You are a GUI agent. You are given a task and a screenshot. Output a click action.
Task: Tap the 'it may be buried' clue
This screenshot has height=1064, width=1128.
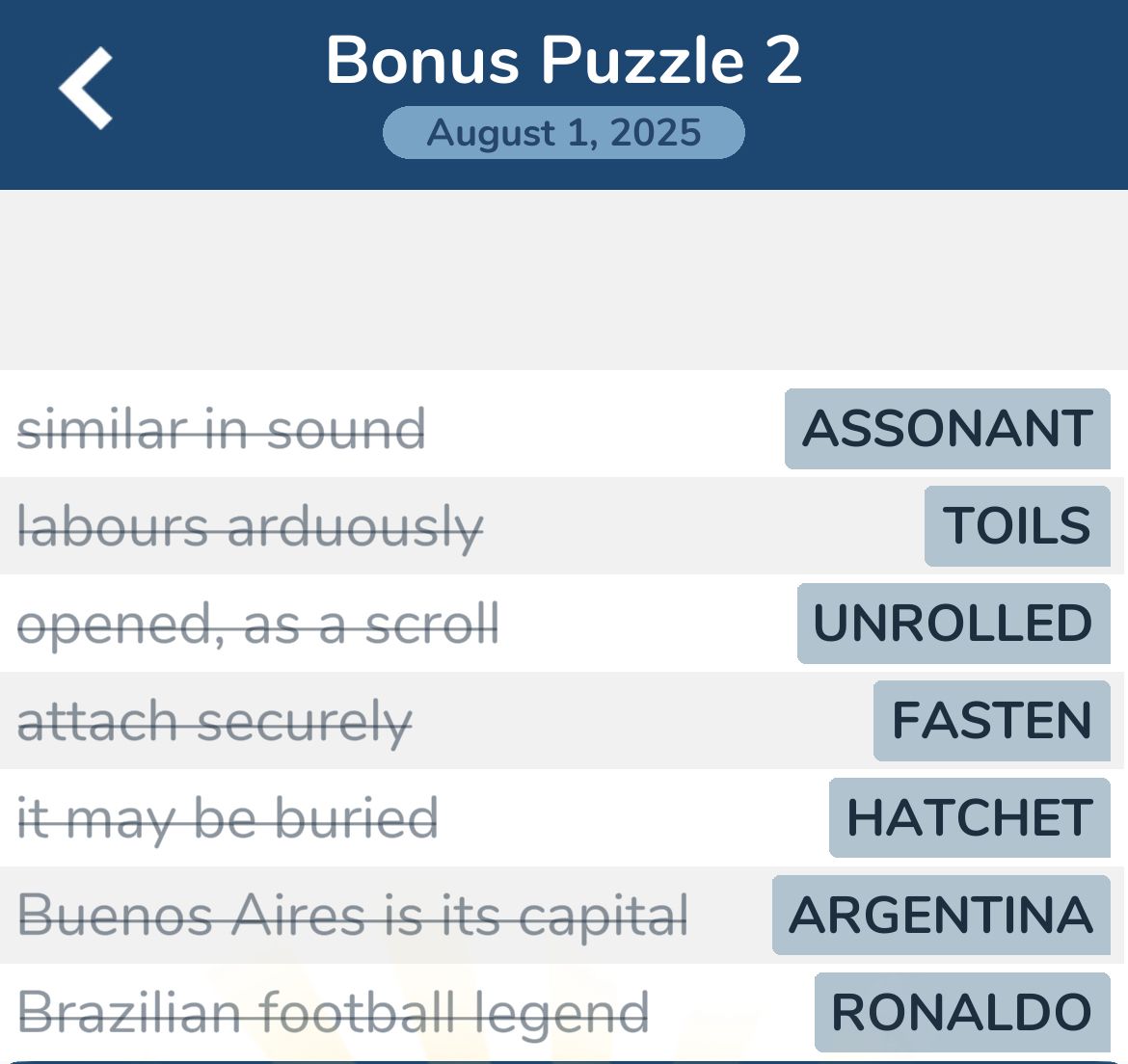(228, 819)
